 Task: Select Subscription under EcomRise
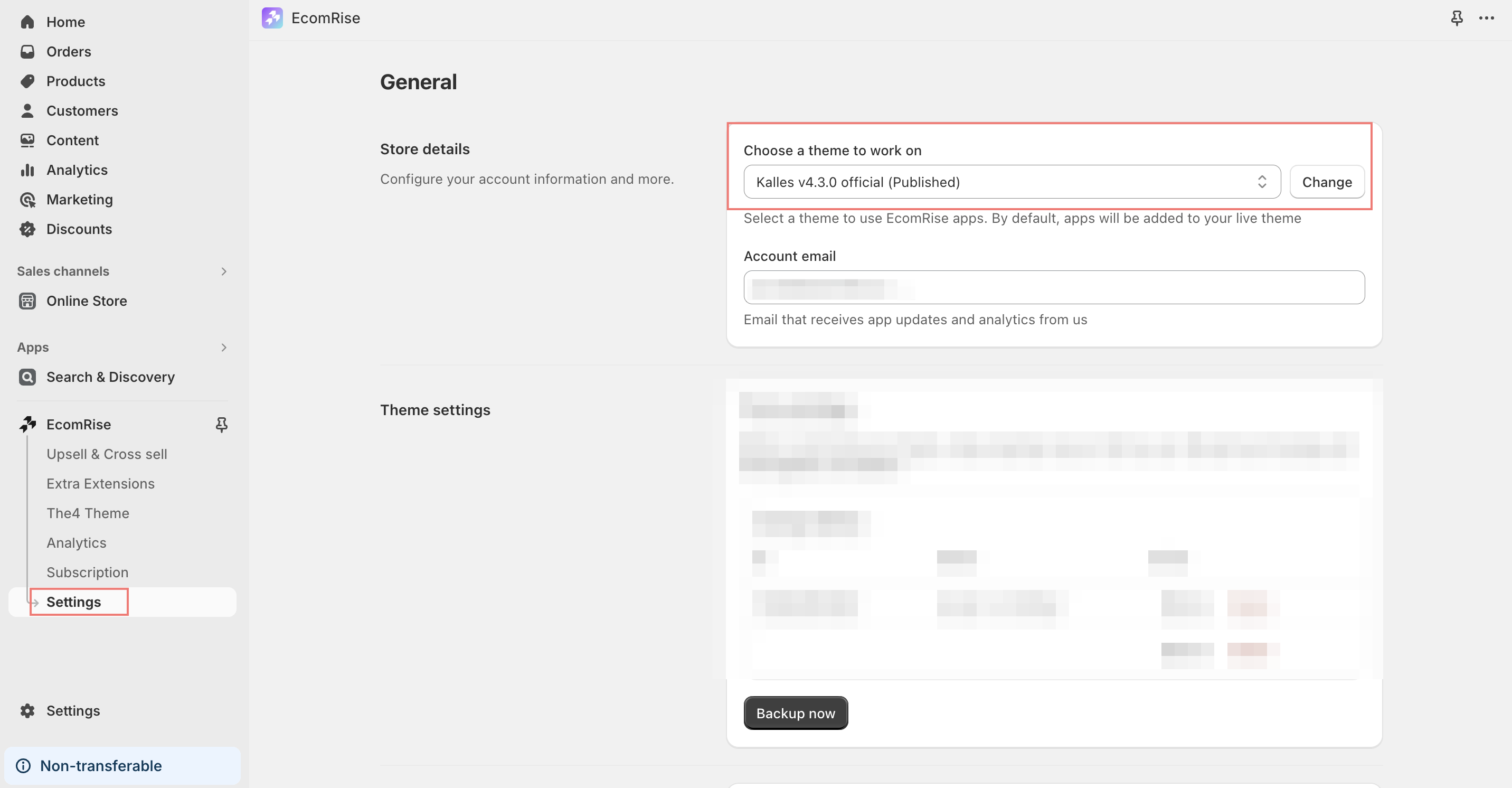click(x=87, y=573)
